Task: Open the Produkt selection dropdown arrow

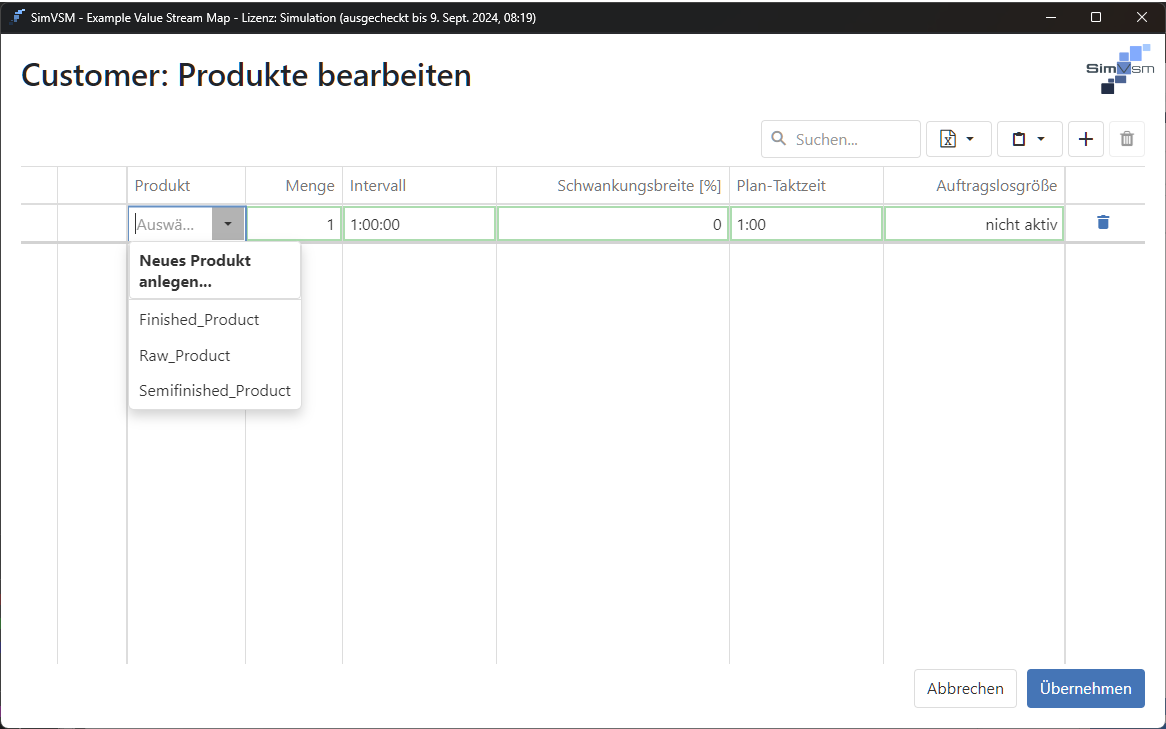Action: tap(228, 223)
